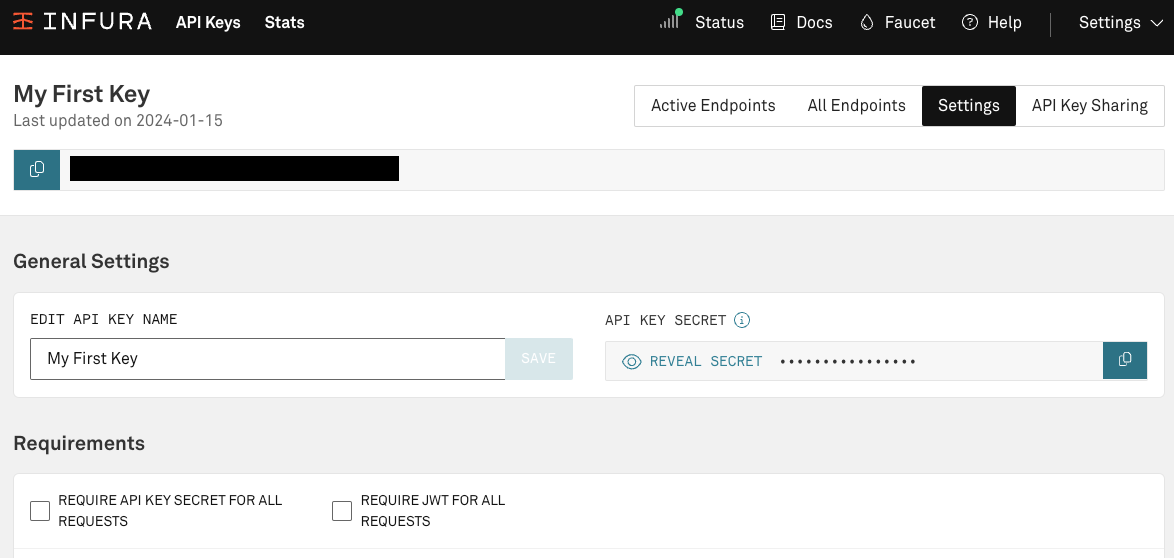The image size is (1174, 558).
Task: Click the Faucet droplet icon
Action: (x=867, y=22)
